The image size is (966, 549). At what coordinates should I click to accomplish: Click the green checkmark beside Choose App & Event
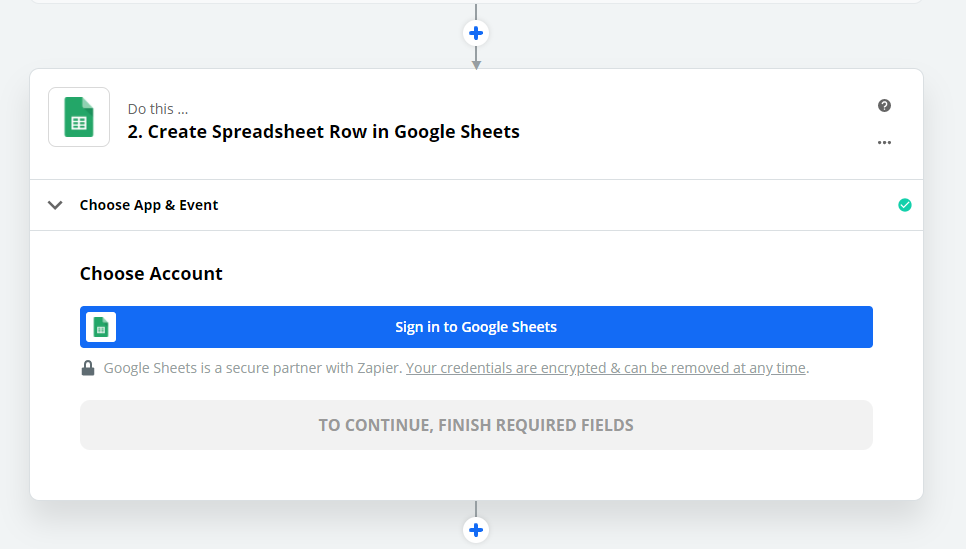(904, 205)
